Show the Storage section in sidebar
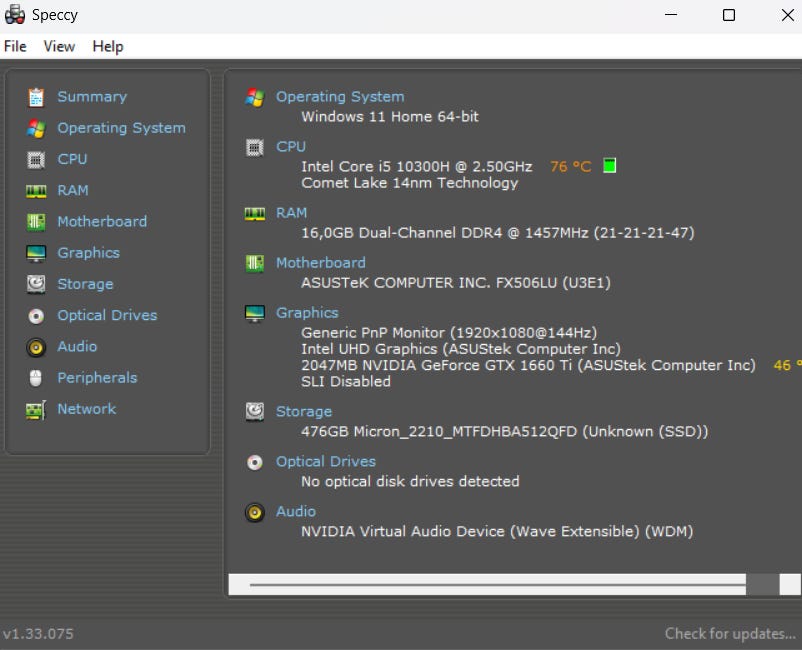The image size is (802, 650). 85,284
